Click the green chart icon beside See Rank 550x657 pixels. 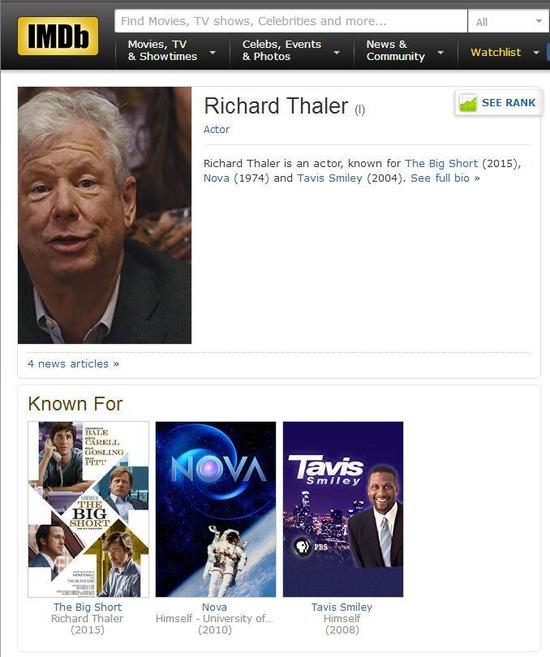(468, 103)
